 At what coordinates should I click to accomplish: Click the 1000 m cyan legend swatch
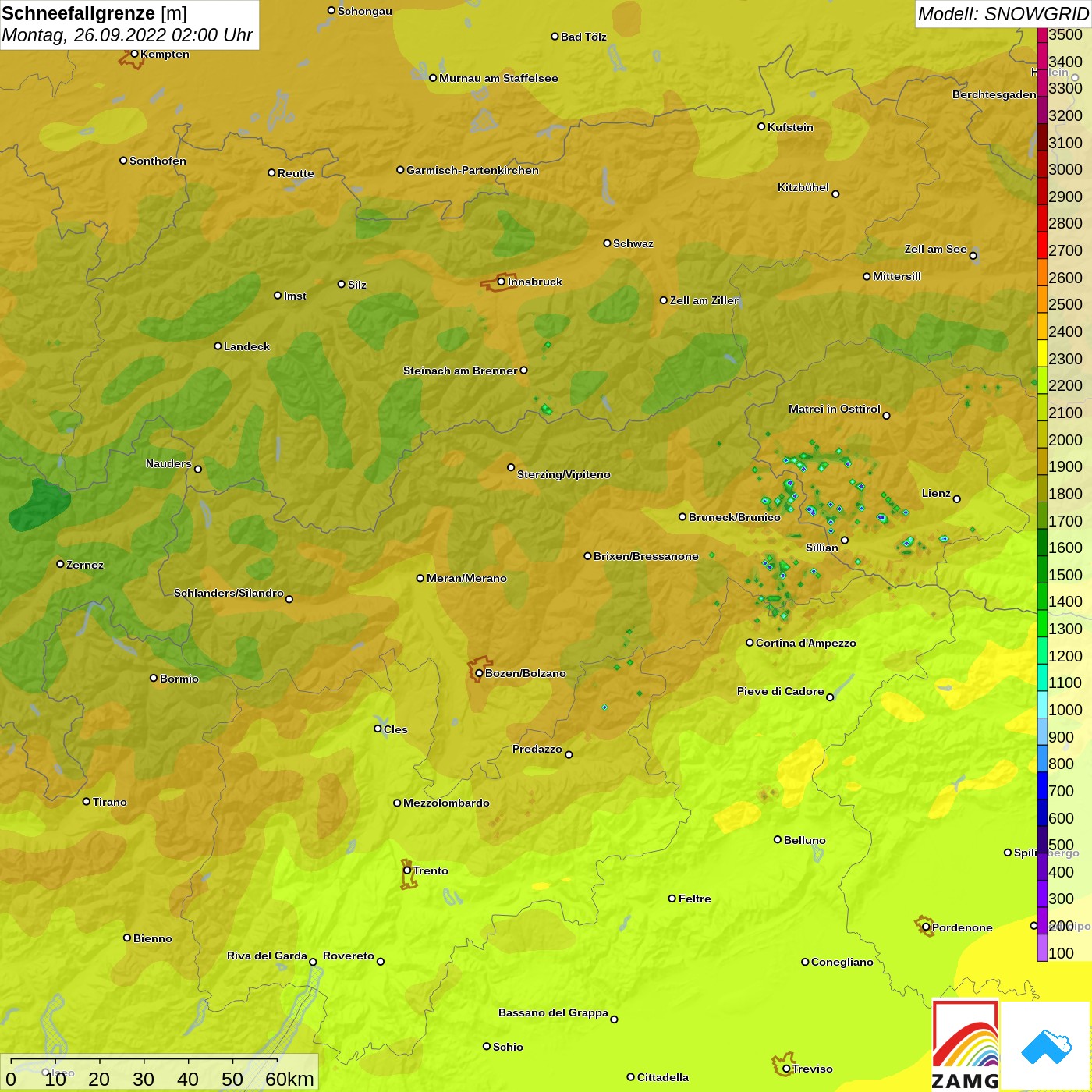click(1042, 704)
